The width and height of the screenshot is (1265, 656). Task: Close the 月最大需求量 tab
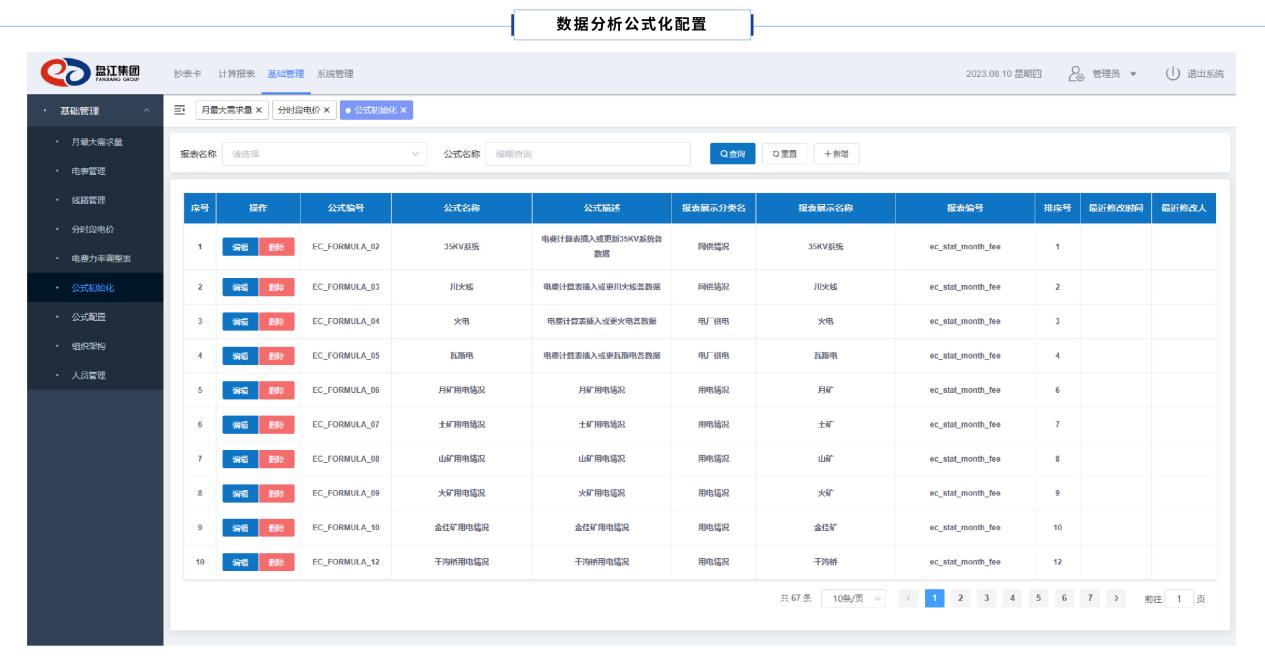pyautogui.click(x=259, y=109)
